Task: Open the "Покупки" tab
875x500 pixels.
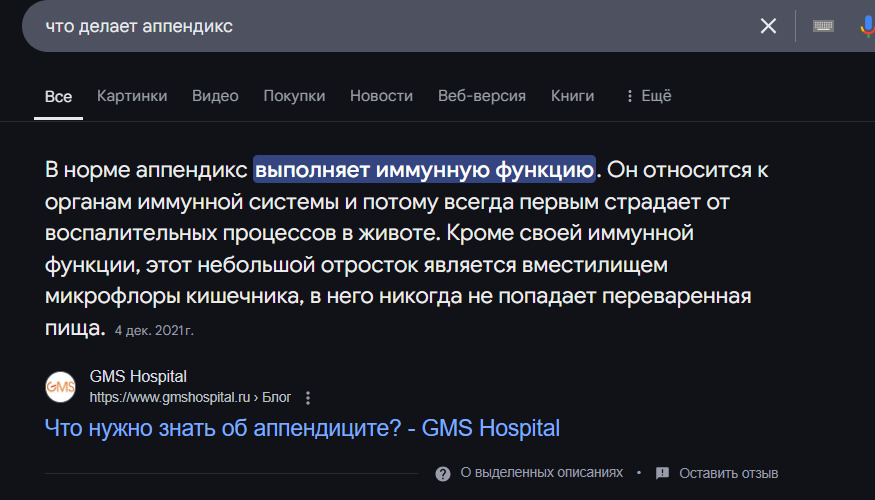Action: coord(294,96)
